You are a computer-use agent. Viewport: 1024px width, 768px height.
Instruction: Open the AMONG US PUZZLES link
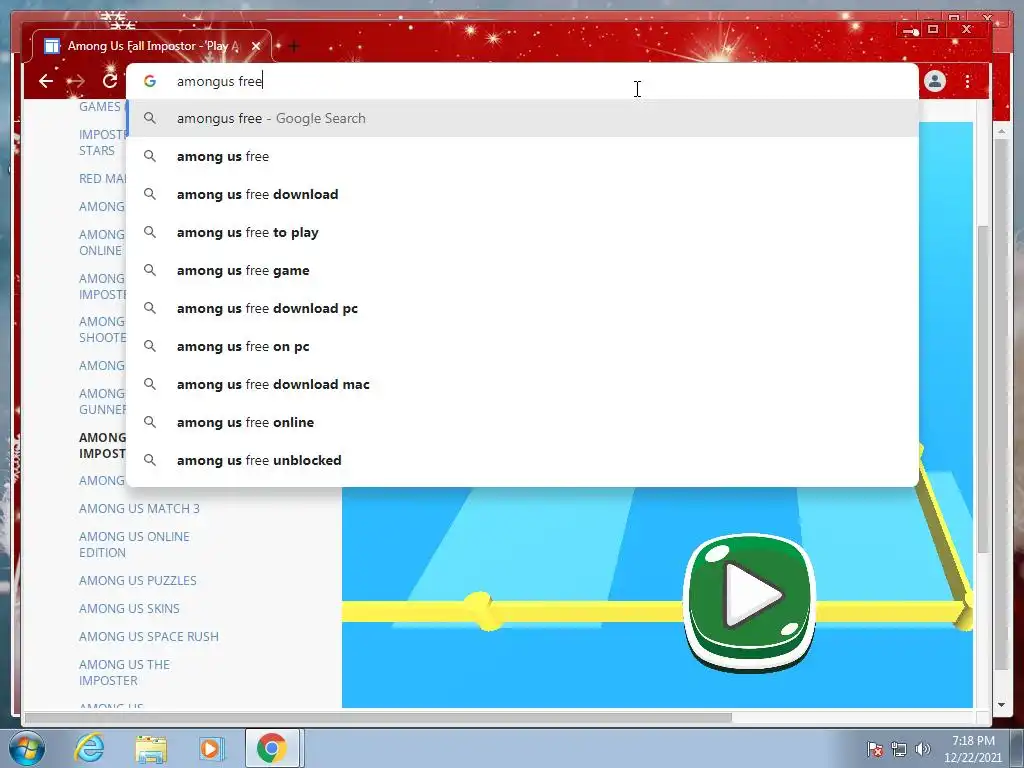[137, 580]
